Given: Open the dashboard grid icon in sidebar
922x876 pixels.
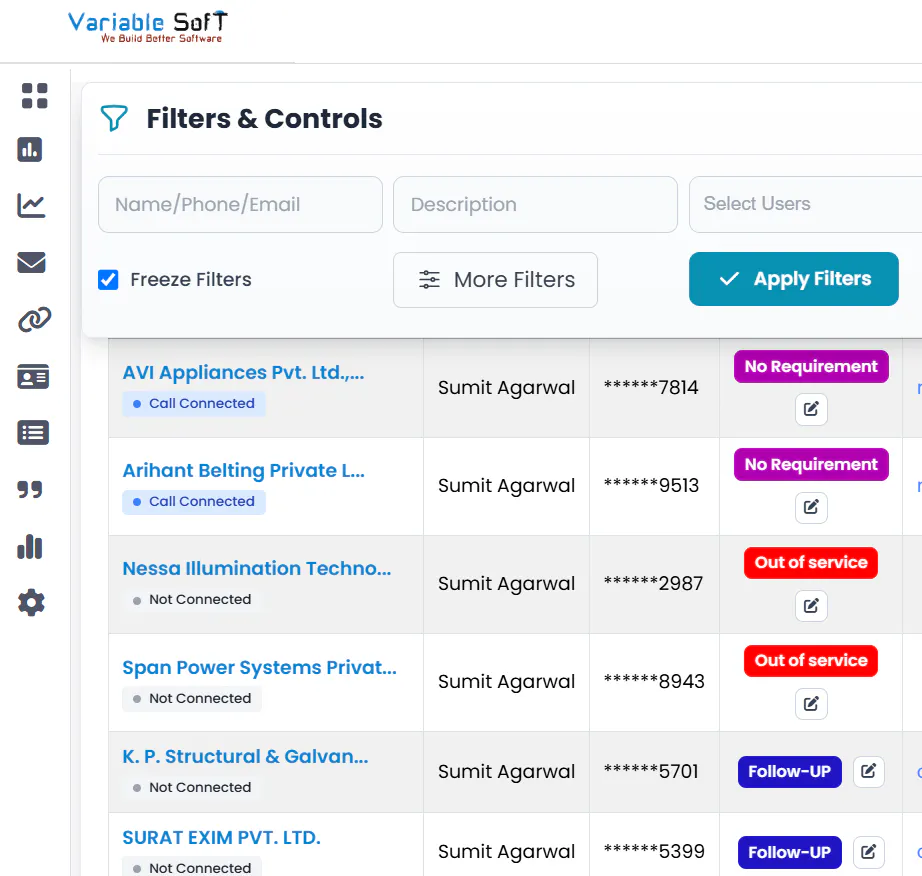Looking at the screenshot, I should (x=34, y=96).
